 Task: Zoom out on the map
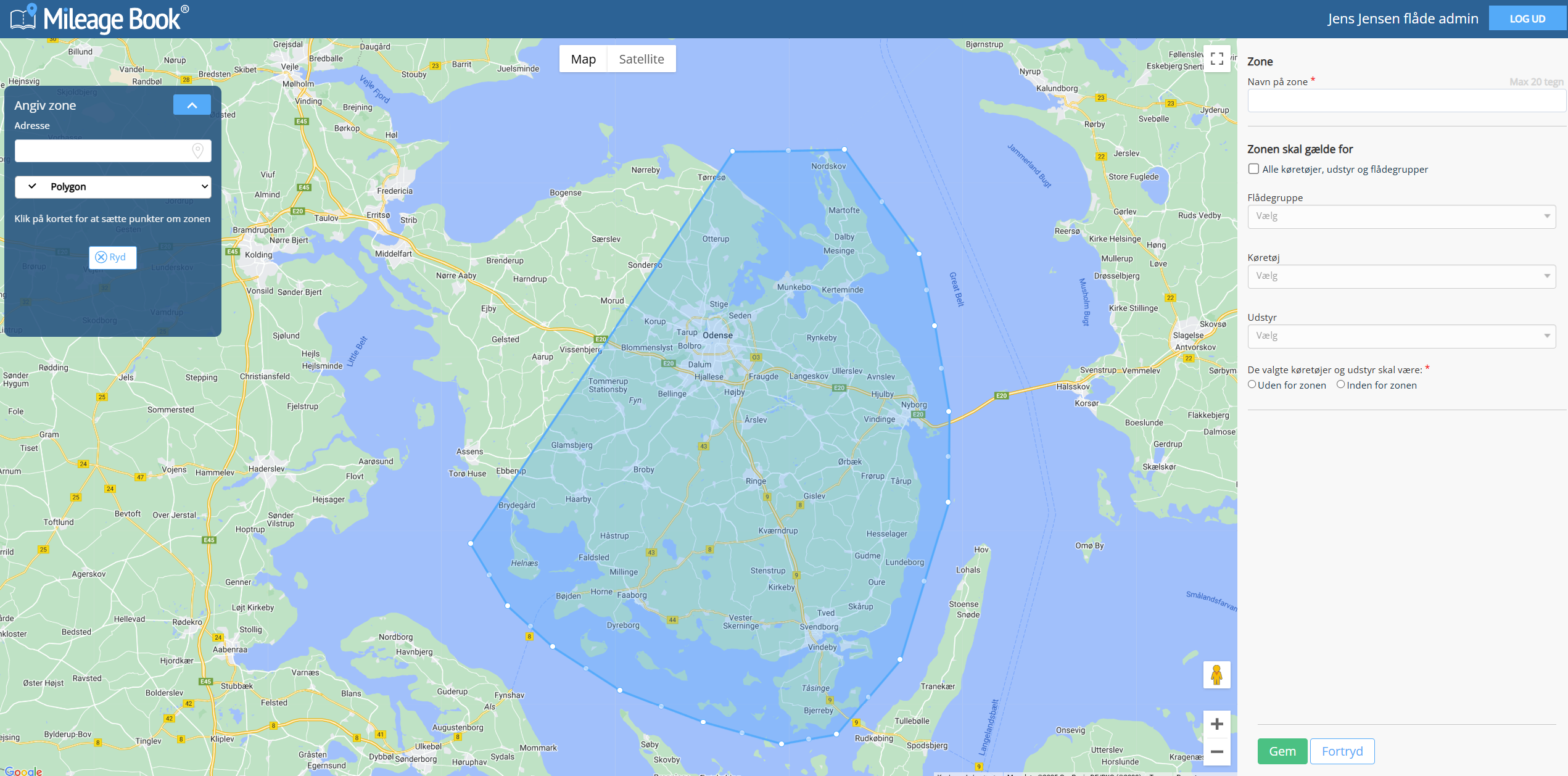pos(1217,751)
